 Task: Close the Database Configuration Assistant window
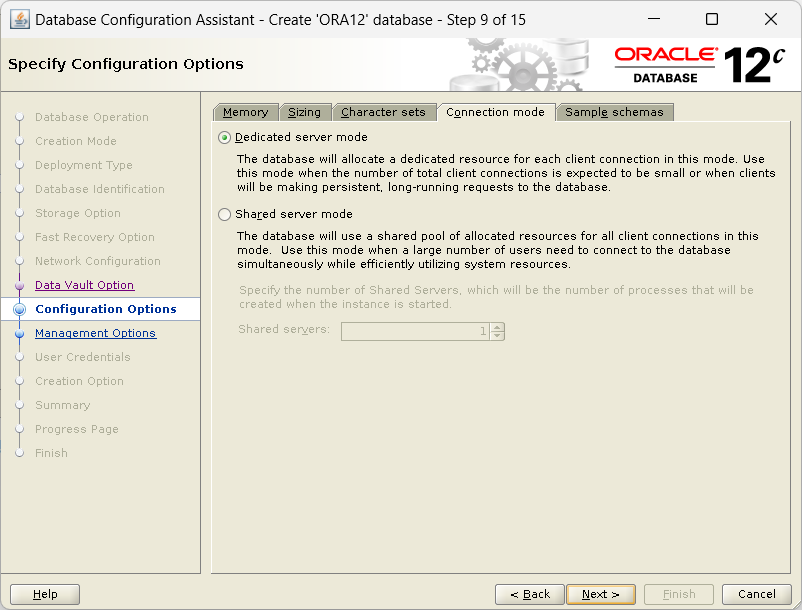[771, 19]
